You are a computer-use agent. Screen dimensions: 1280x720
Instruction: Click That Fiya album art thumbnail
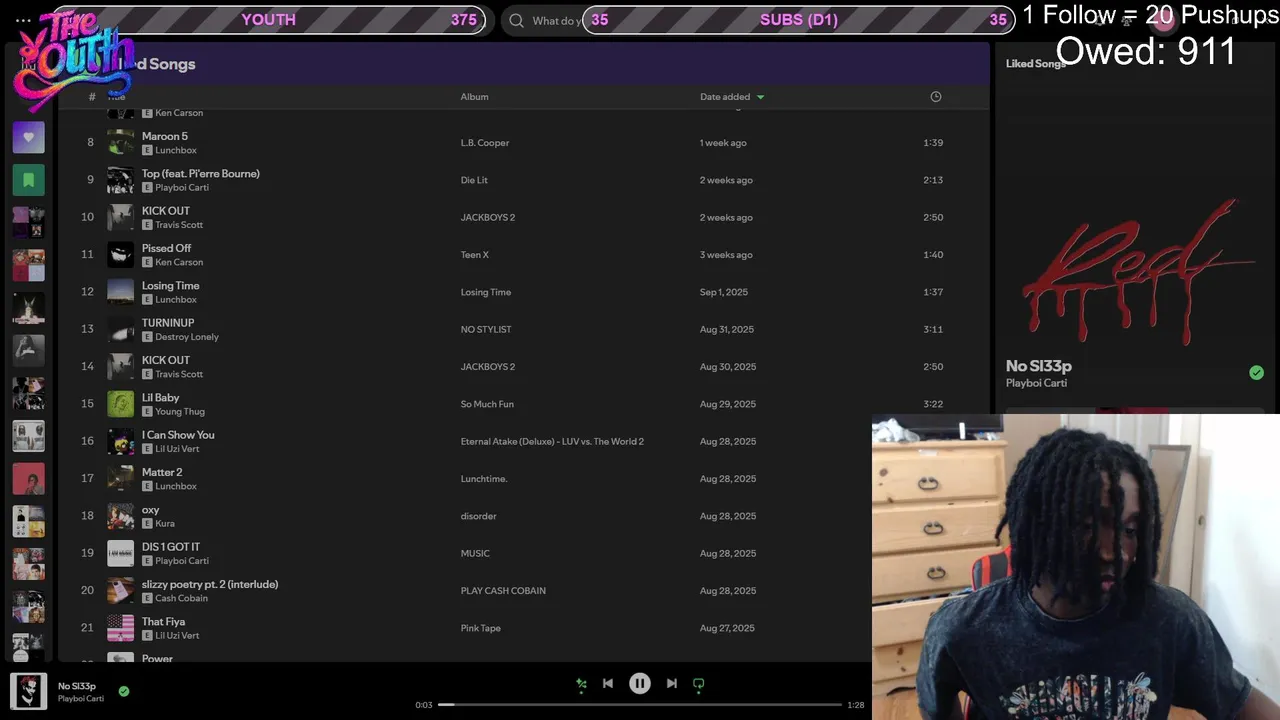(x=120, y=628)
